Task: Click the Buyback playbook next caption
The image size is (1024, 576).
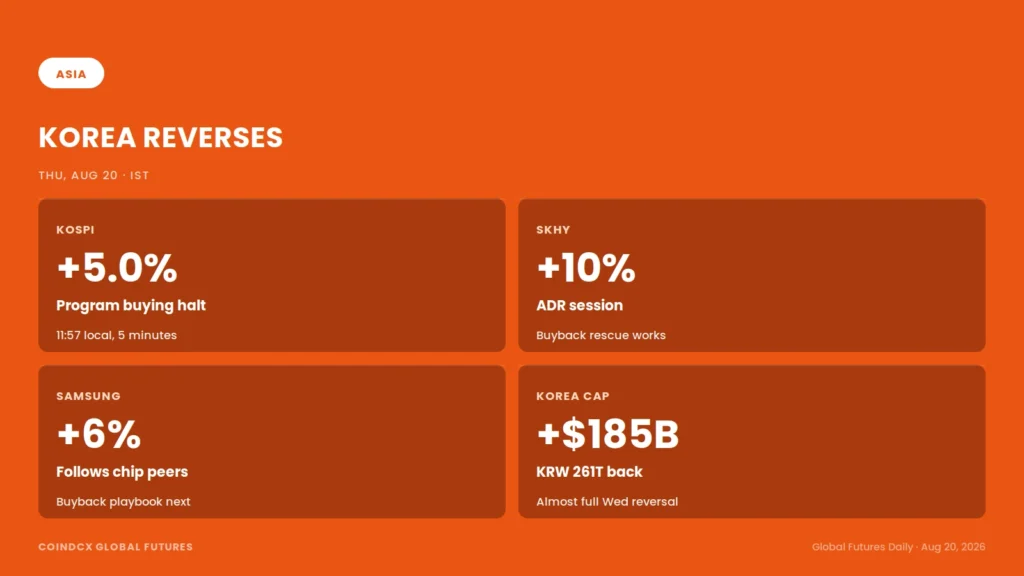Action: pyautogui.click(x=123, y=502)
